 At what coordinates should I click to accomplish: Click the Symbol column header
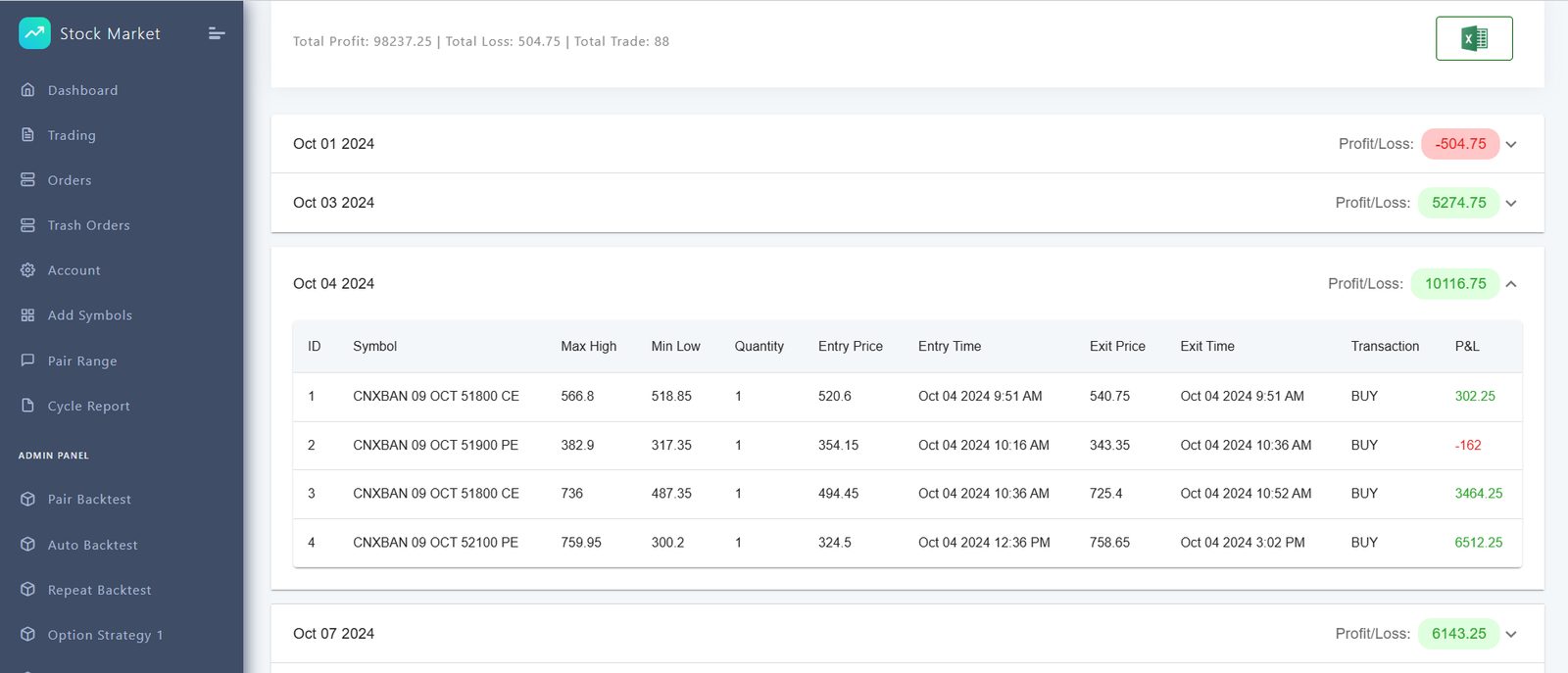pyautogui.click(x=374, y=347)
